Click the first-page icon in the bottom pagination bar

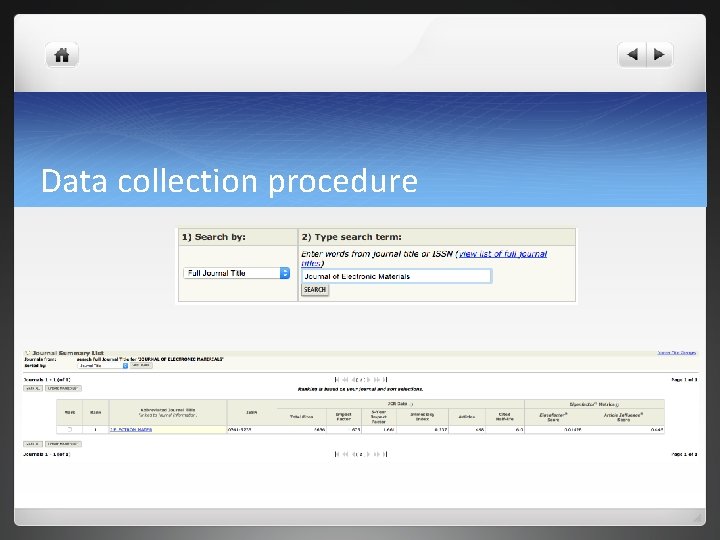337,454
